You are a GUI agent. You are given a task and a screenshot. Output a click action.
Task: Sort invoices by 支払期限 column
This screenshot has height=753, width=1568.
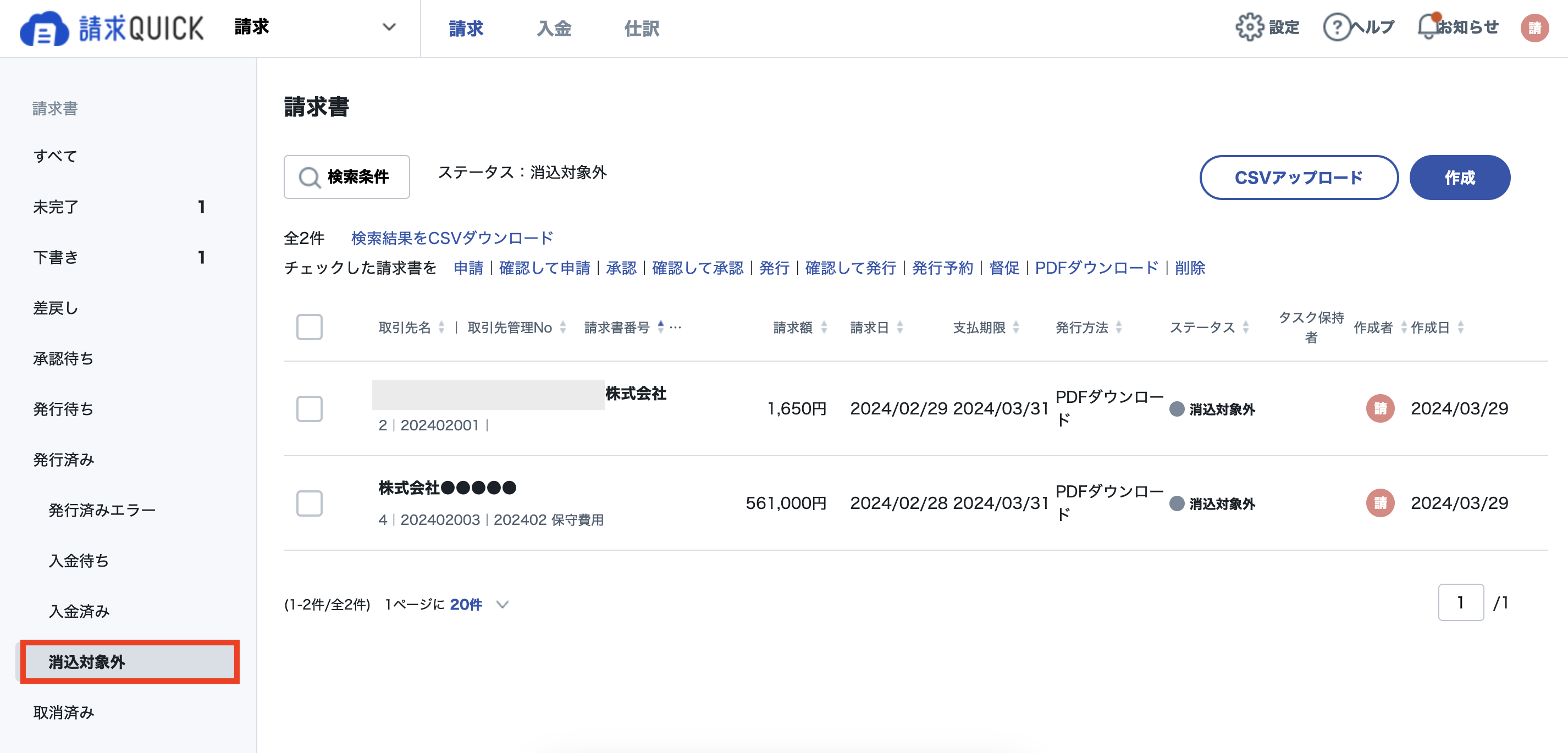tap(1016, 327)
